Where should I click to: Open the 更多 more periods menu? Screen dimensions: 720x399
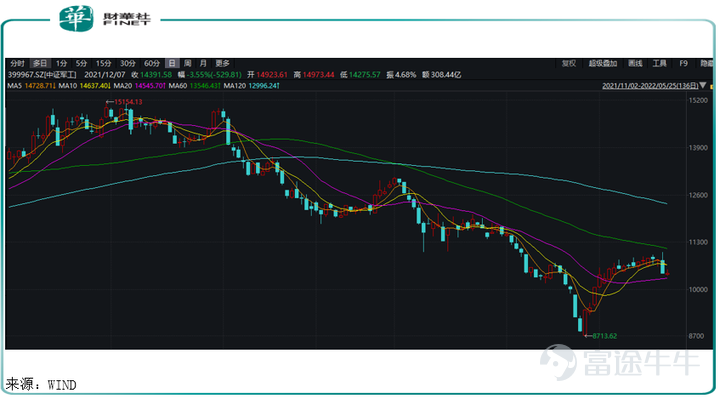[222, 63]
